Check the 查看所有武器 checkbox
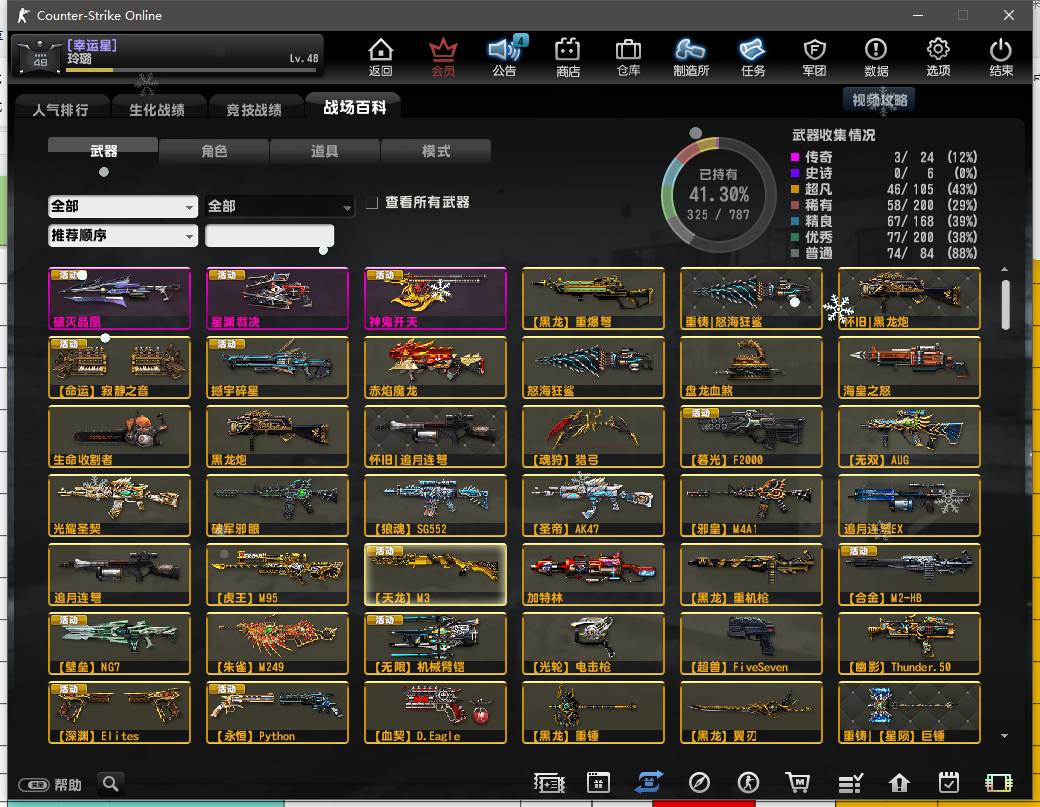This screenshot has width=1040, height=807. point(373,202)
